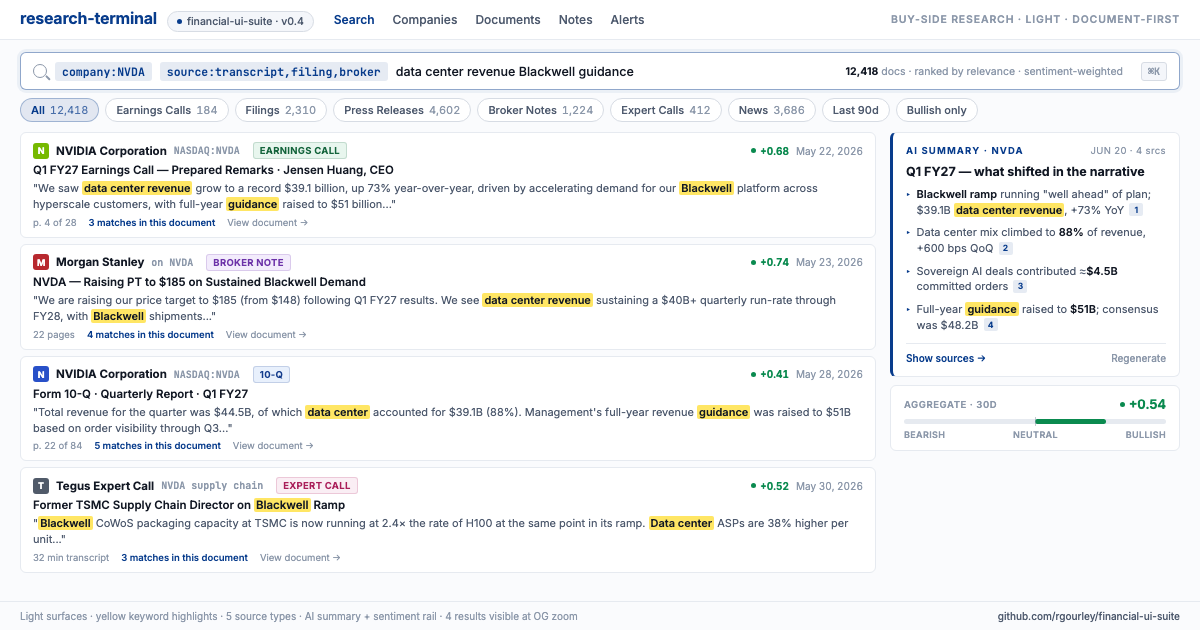Open source reference 1 in AI summary

(x=1136, y=210)
